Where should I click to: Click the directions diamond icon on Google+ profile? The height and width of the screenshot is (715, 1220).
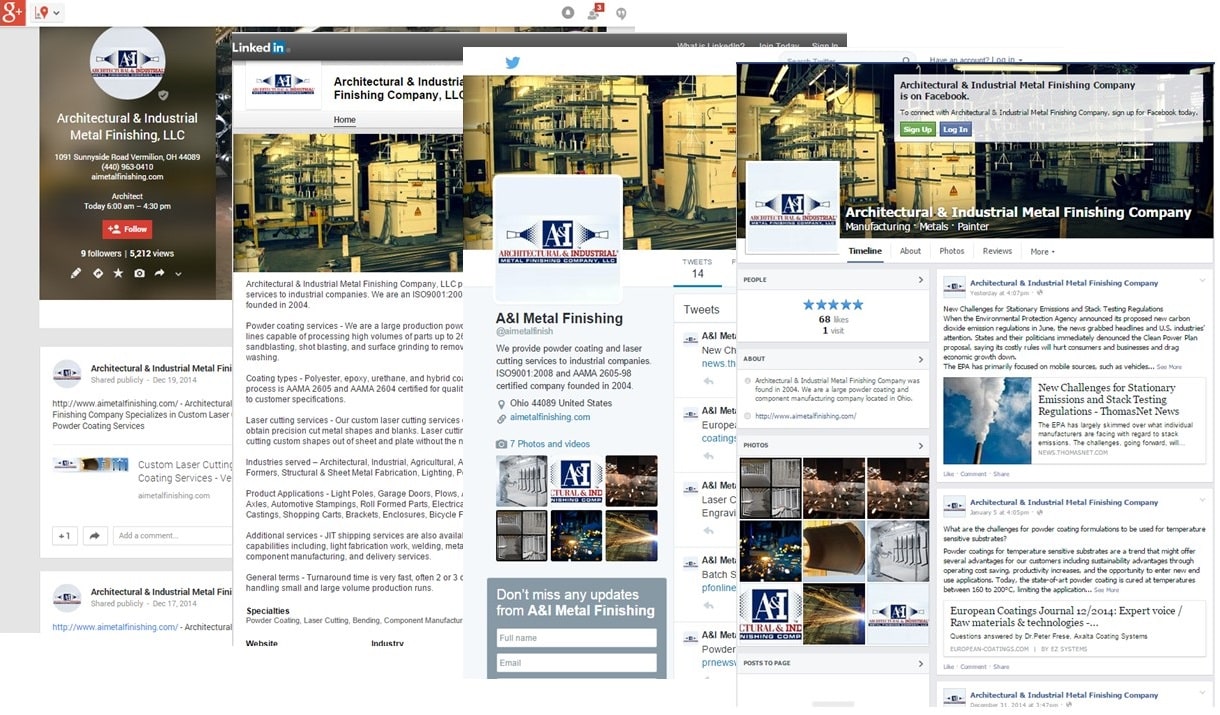click(x=98, y=273)
